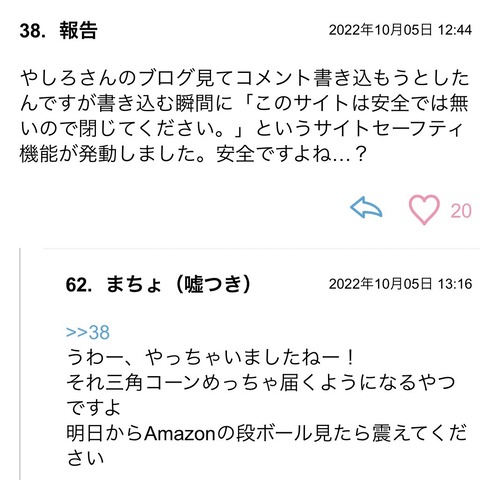Click the reply thread vertical indent bar

click(x=20, y=364)
